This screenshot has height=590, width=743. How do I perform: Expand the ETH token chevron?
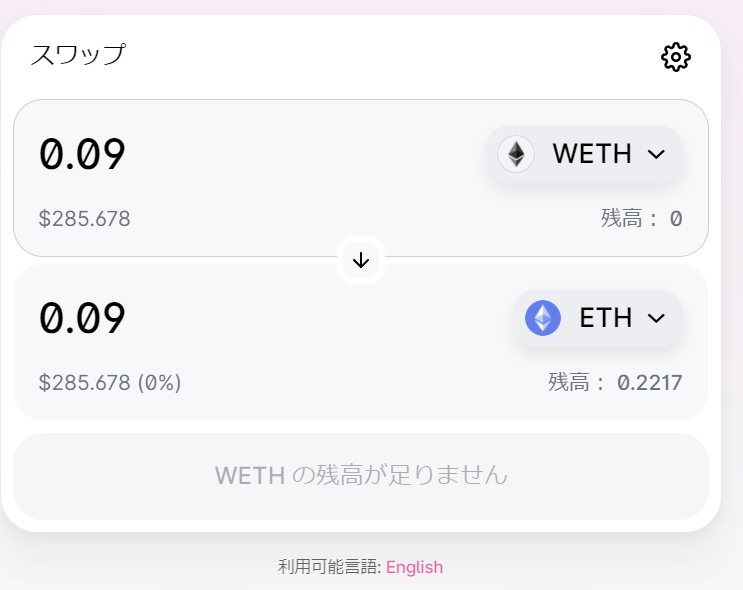point(656,318)
